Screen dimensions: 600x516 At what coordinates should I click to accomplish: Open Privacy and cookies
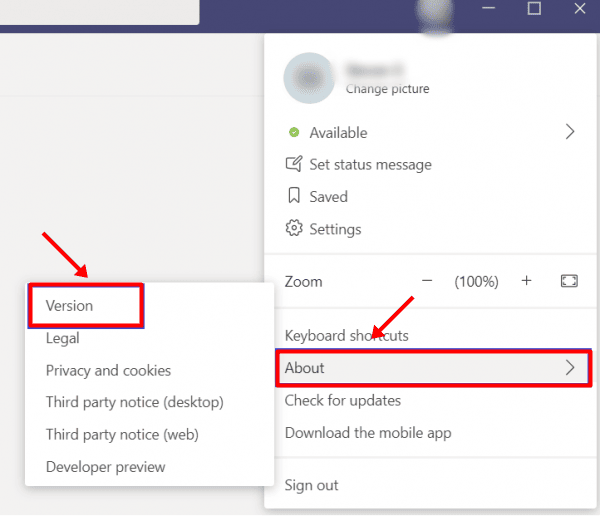click(108, 371)
